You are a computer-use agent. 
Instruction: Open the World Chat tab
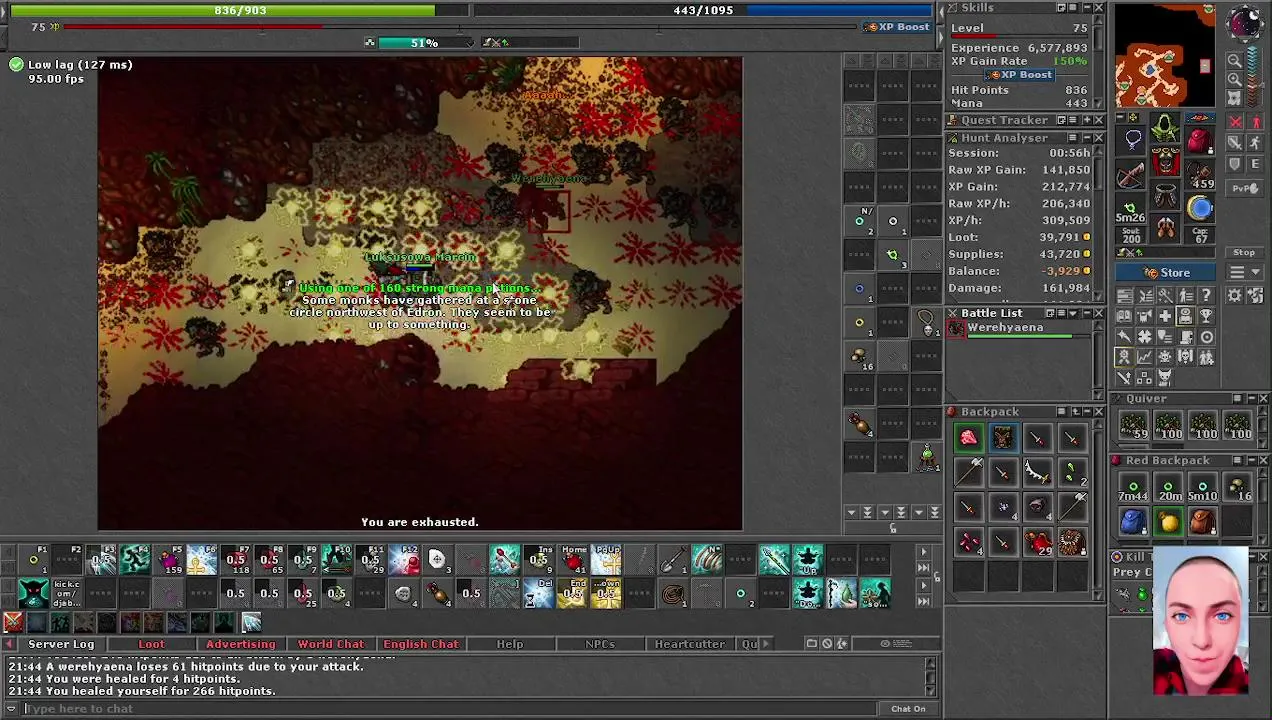(331, 644)
